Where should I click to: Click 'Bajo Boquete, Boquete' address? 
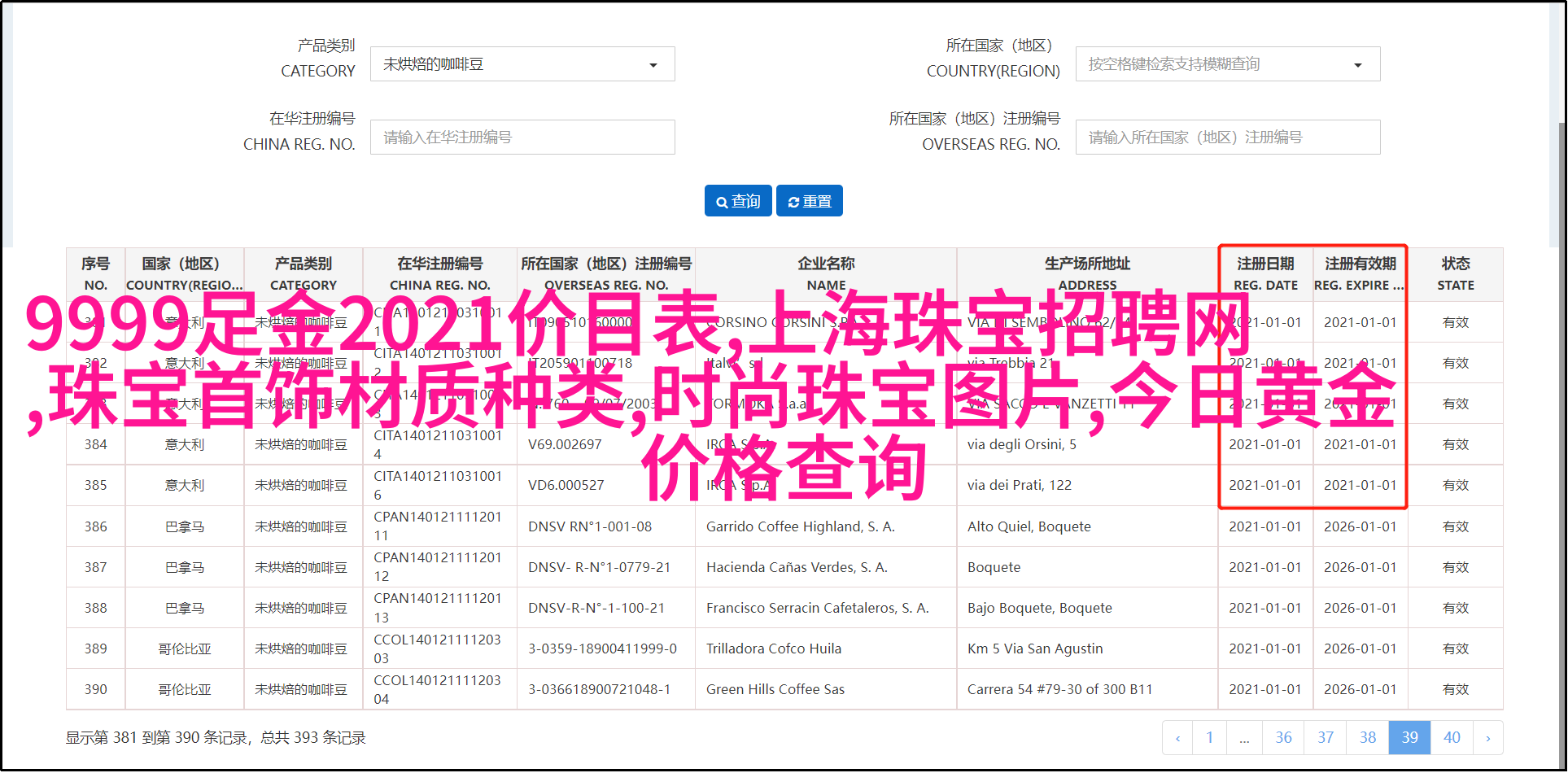1040,608
